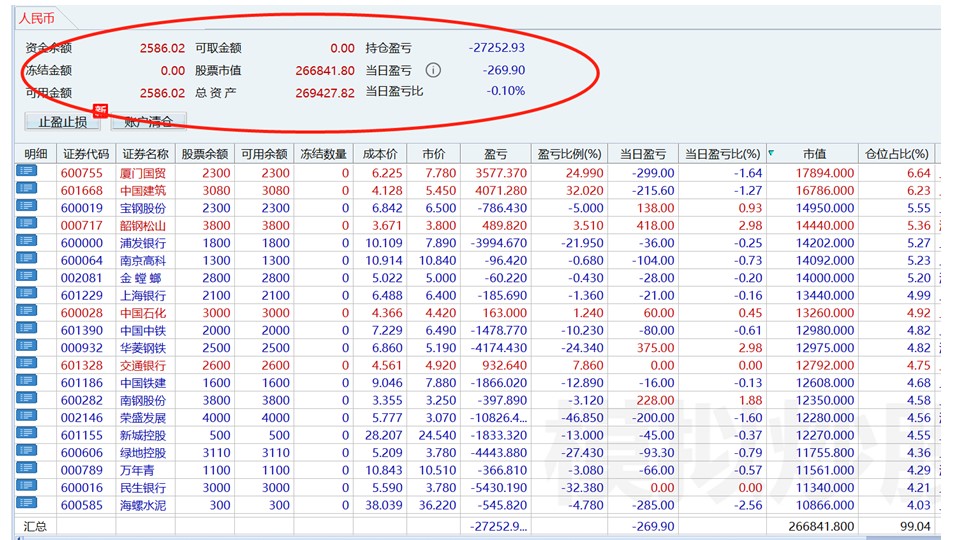Open detail icon for 600606 绿地控股

click(26, 450)
